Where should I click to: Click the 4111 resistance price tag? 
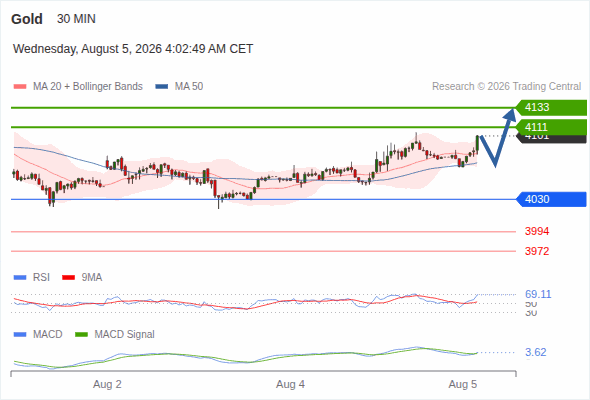click(x=551, y=127)
